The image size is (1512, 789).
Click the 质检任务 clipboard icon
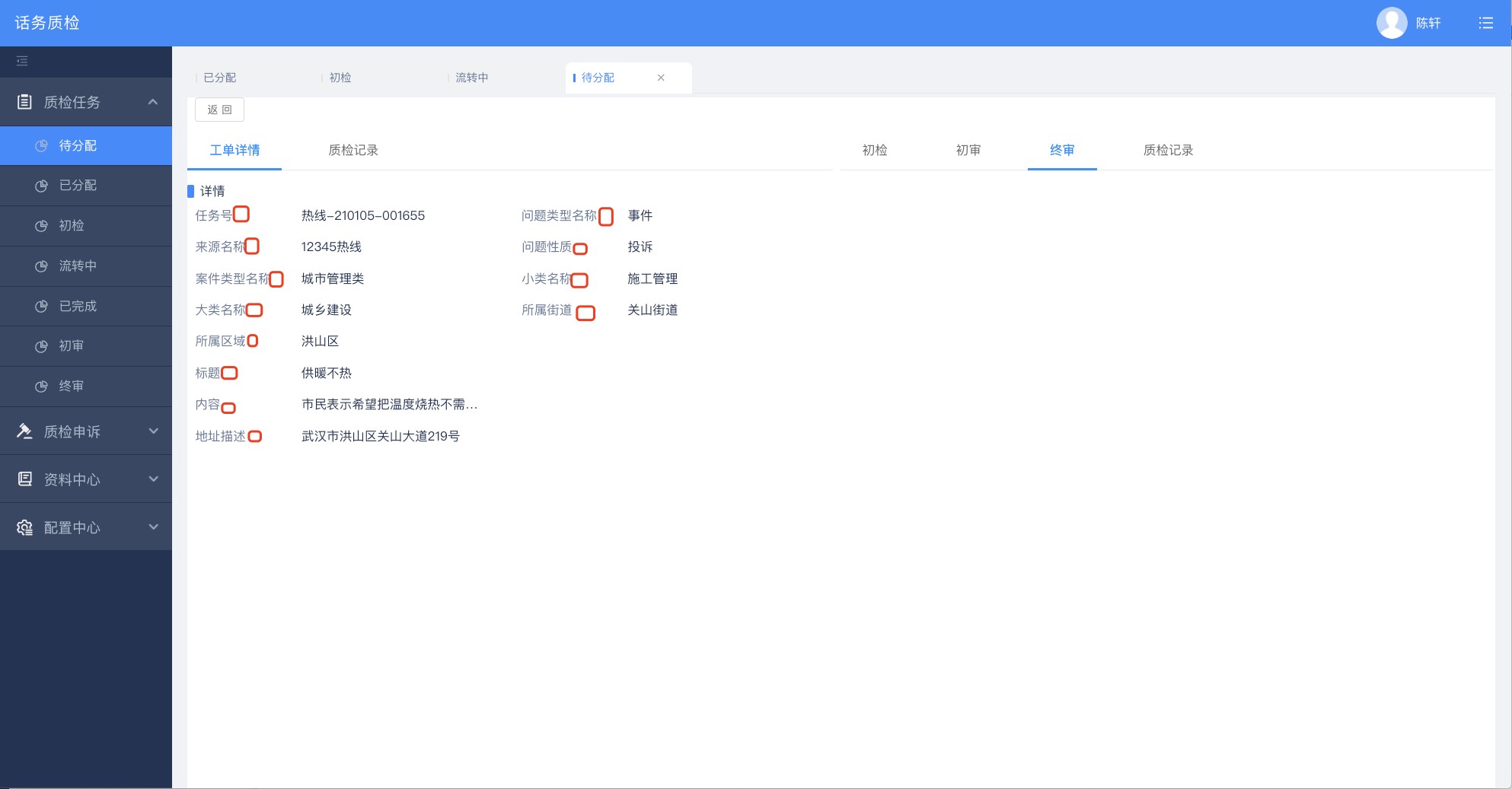[x=24, y=102]
